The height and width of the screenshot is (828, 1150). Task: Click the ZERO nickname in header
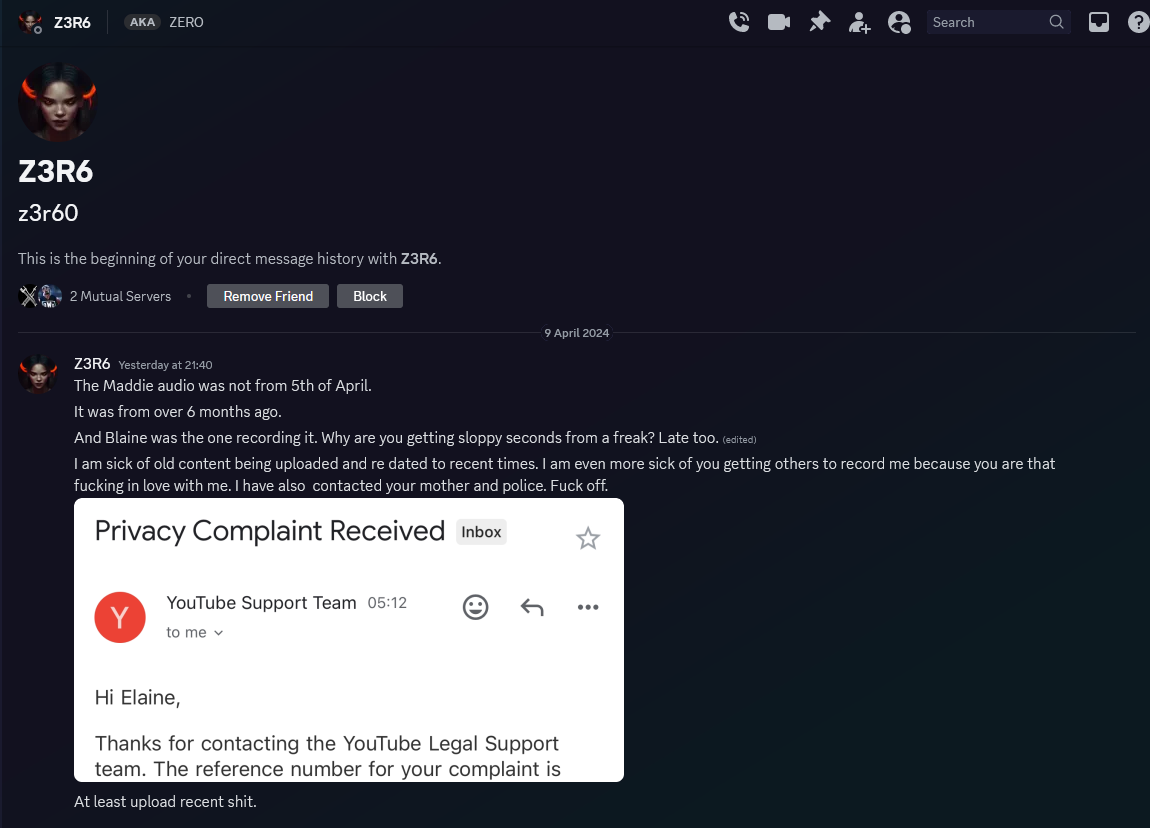[186, 22]
